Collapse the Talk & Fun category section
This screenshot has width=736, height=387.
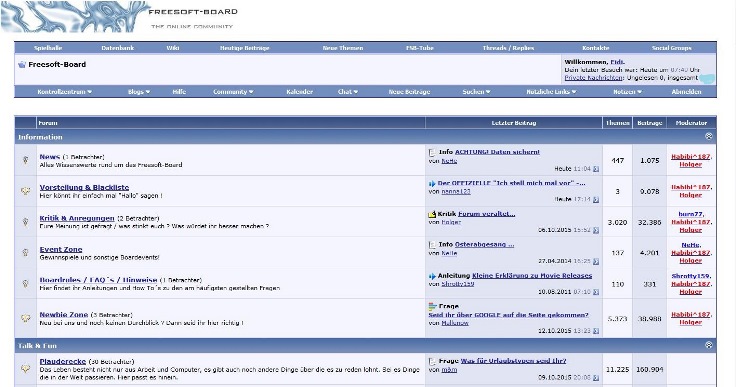pyautogui.click(x=709, y=345)
